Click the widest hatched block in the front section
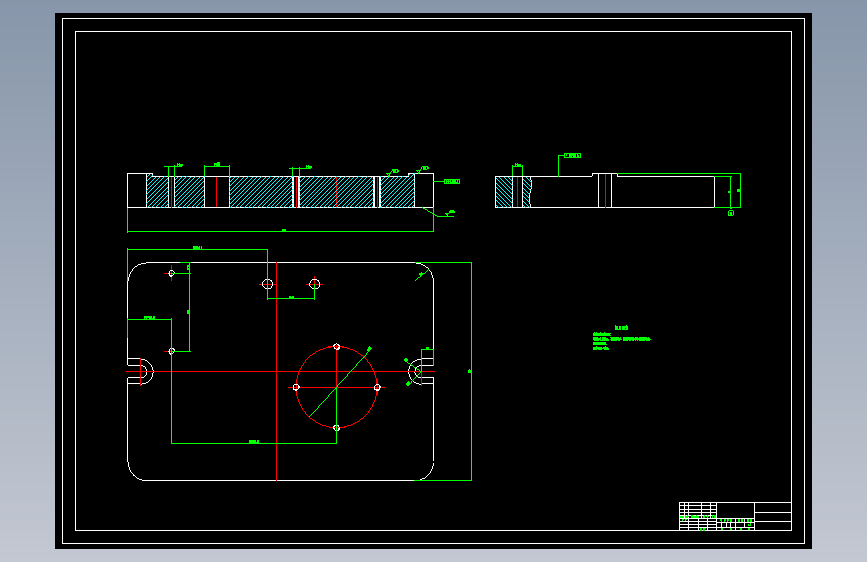Screen dimensions: 867x562 337,192
